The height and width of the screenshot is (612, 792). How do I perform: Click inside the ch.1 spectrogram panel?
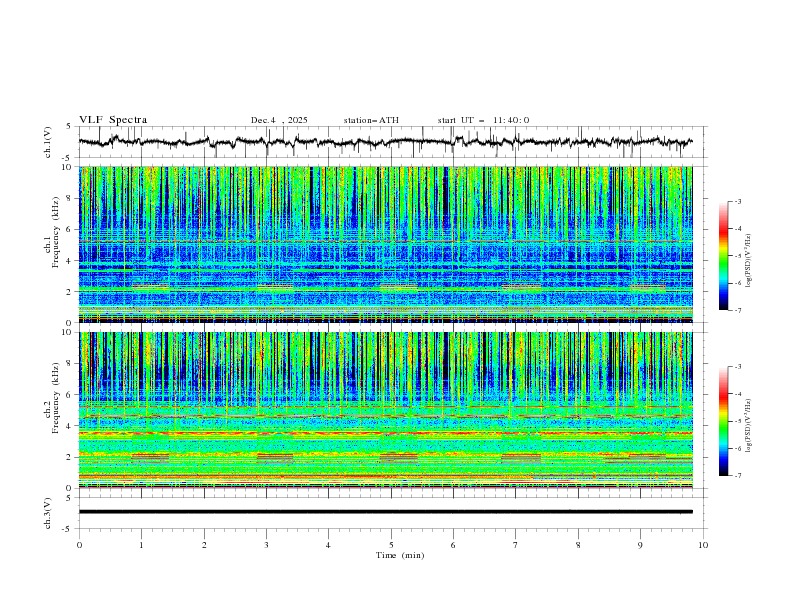point(385,244)
